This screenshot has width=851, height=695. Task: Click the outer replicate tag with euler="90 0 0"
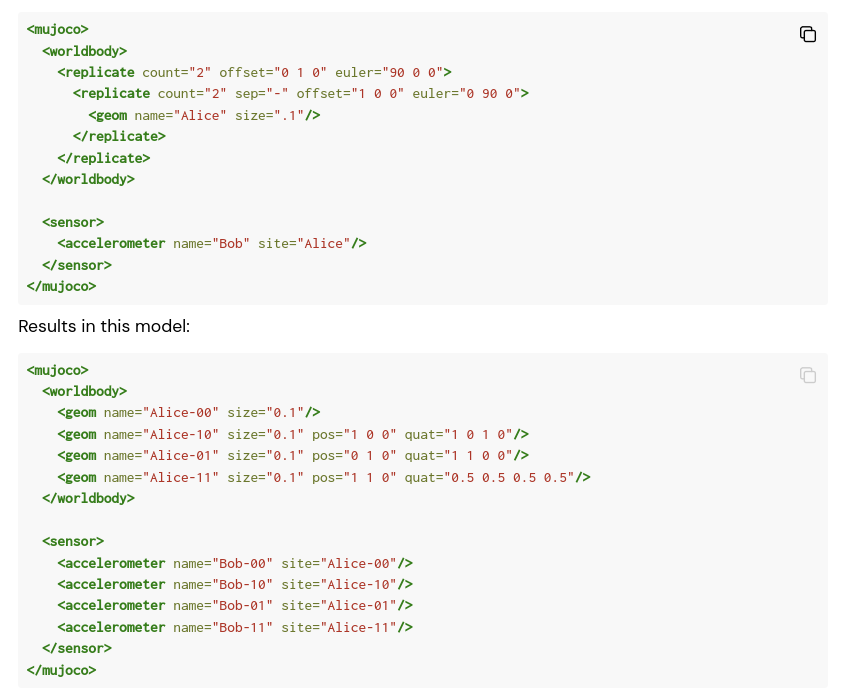pyautogui.click(x=254, y=72)
